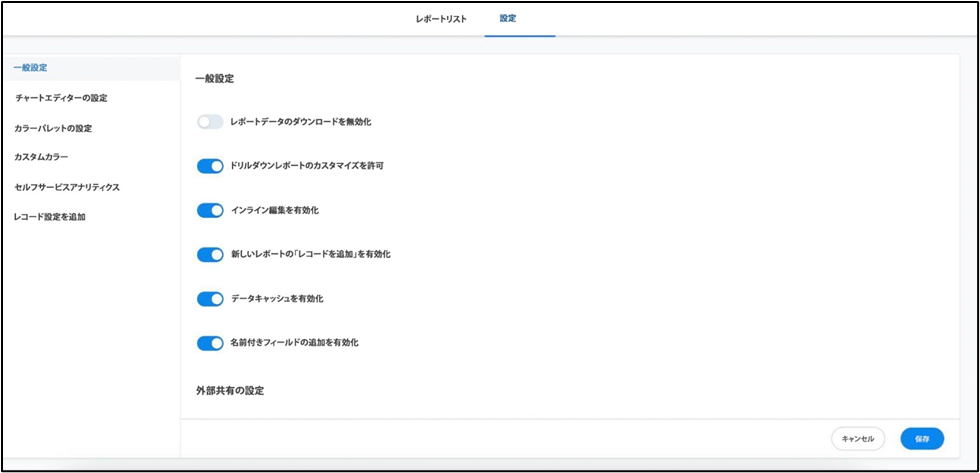Click the データキャッシュを有効化 label text
980x473 pixels.
click(x=277, y=299)
